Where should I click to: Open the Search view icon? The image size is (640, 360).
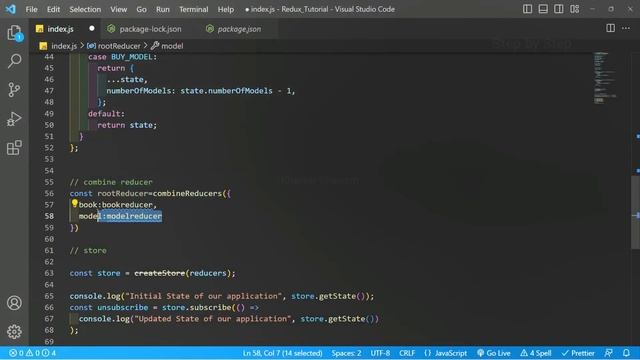tap(14, 61)
